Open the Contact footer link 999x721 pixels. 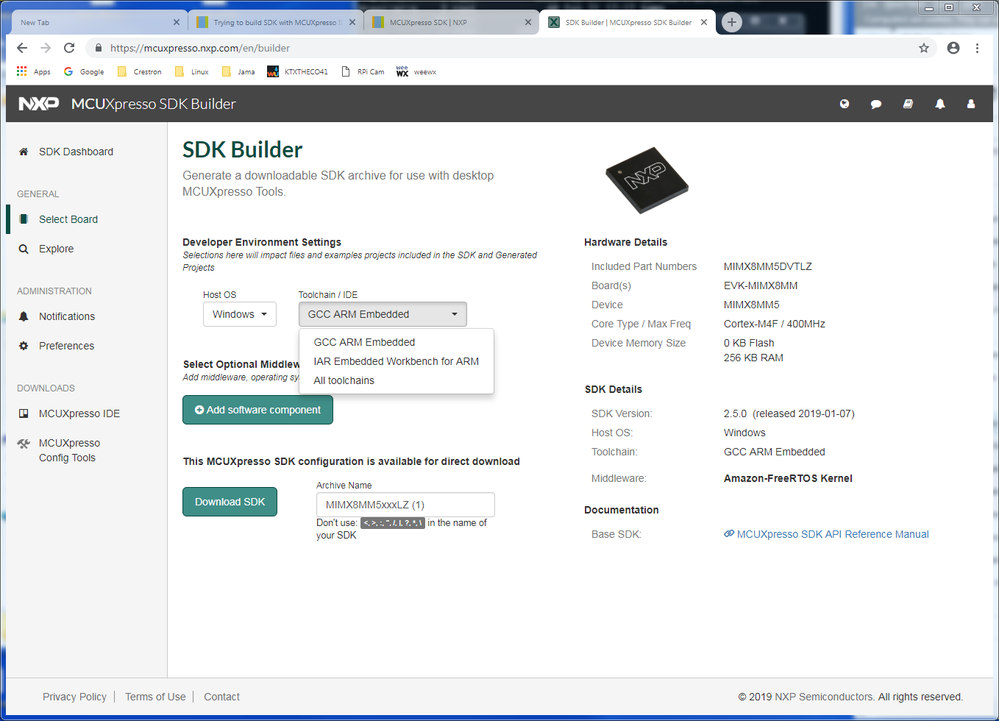pyautogui.click(x=222, y=697)
